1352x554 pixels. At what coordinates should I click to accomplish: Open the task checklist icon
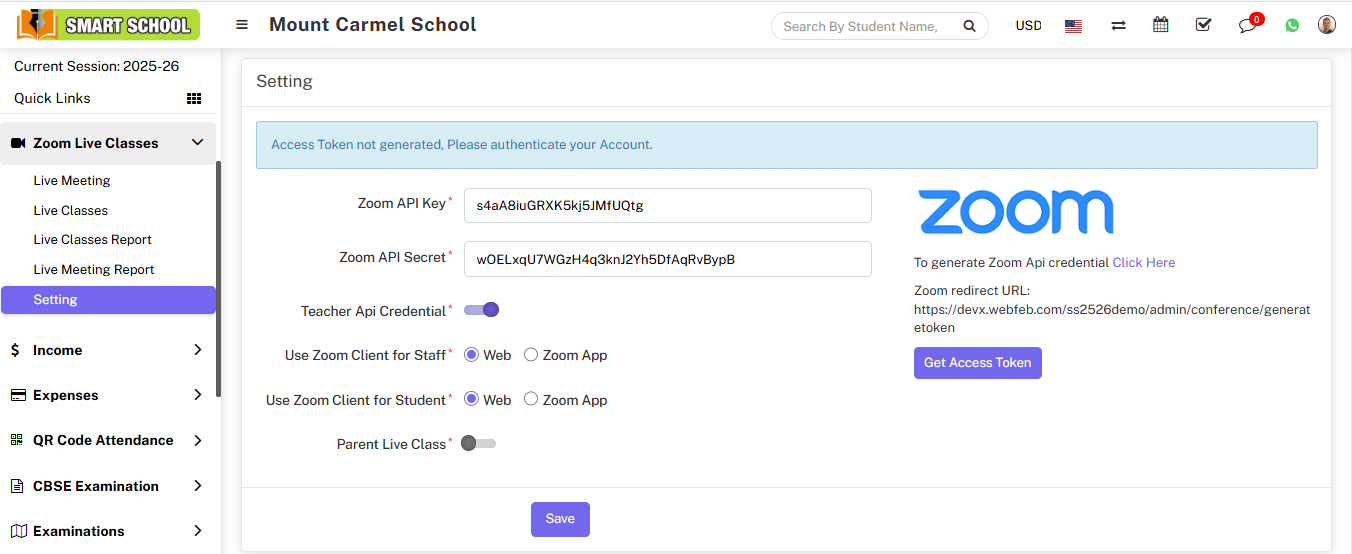pos(1203,25)
